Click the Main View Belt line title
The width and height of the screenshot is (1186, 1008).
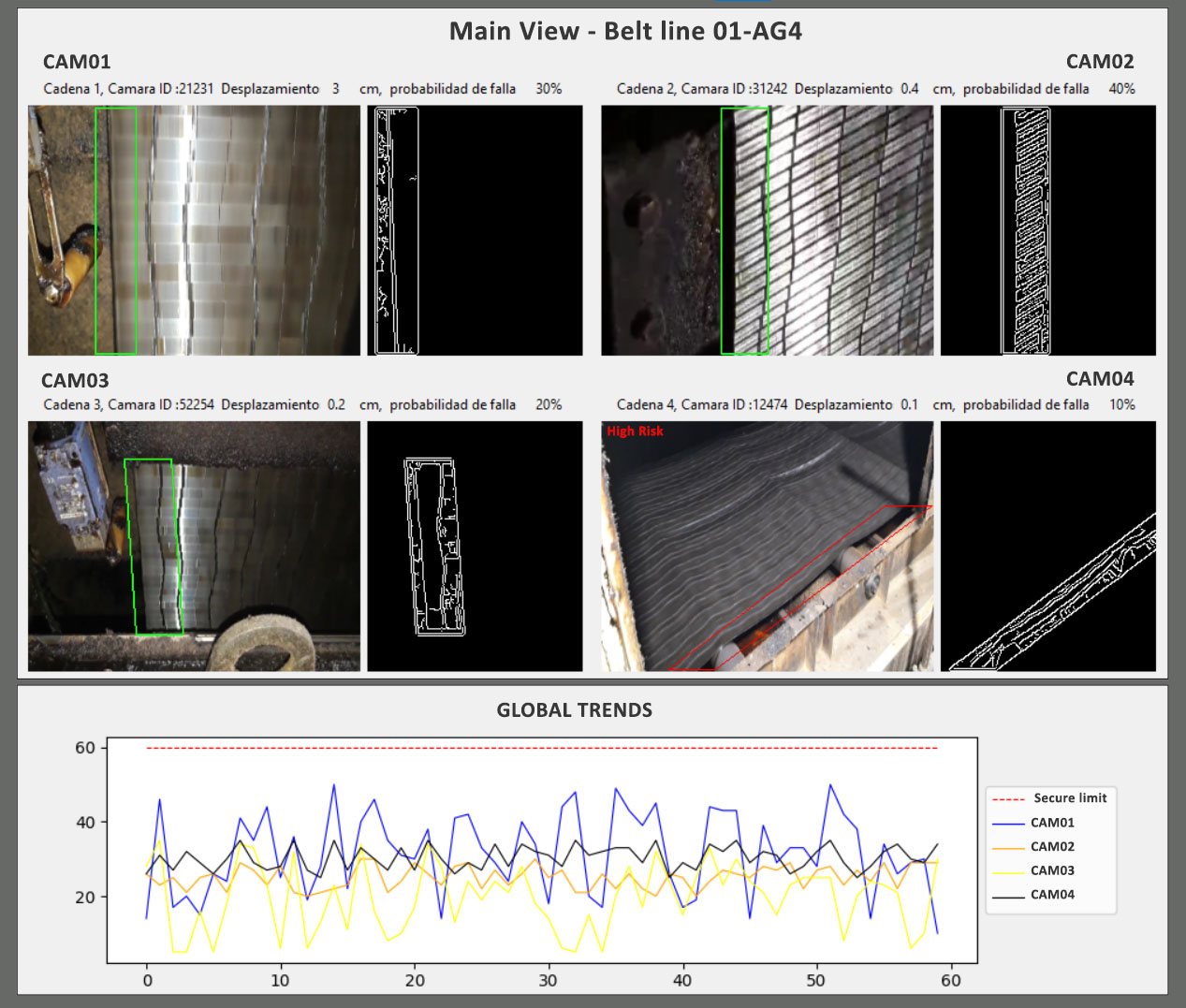coord(625,31)
